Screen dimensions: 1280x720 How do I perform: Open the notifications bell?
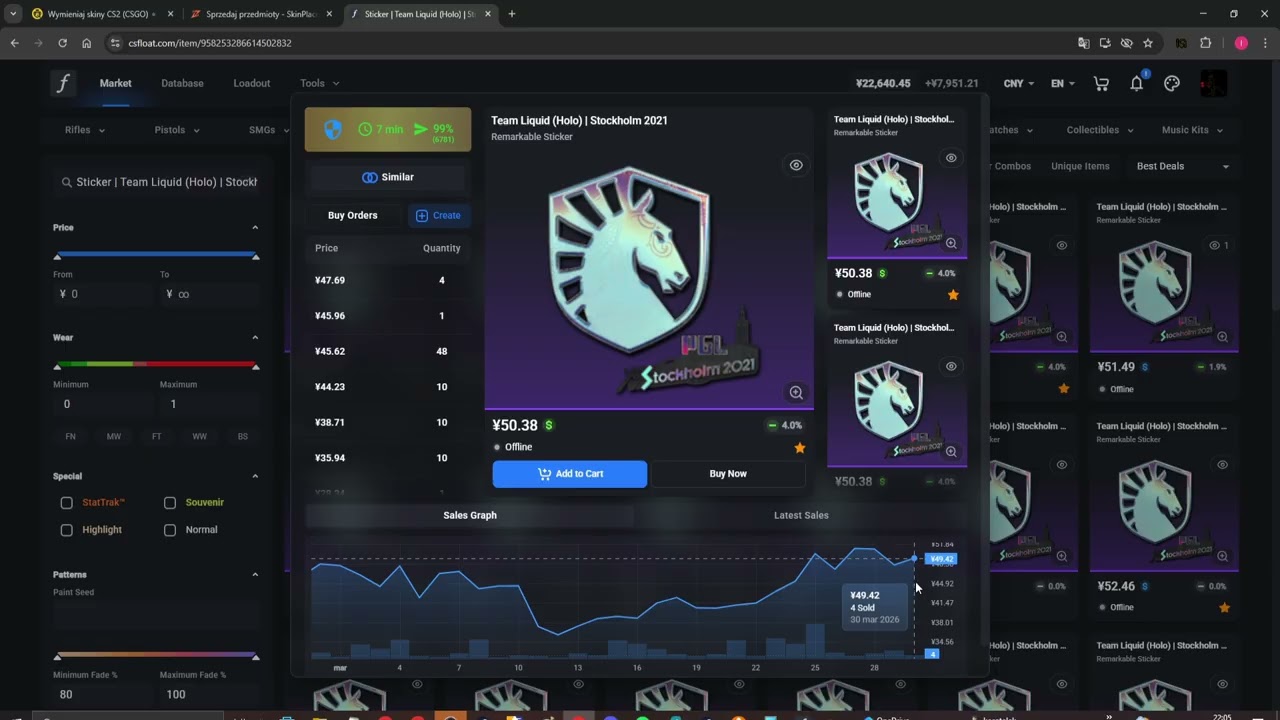coord(1136,84)
